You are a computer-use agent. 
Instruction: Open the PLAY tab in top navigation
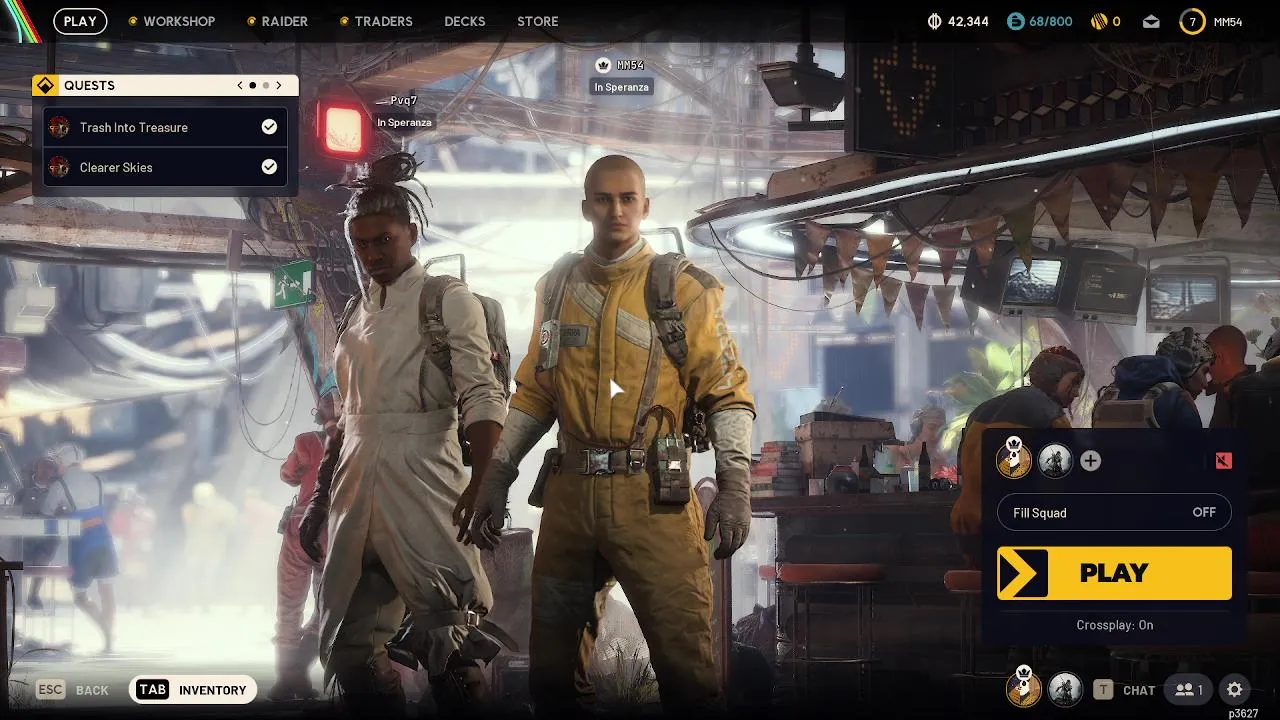(x=80, y=21)
